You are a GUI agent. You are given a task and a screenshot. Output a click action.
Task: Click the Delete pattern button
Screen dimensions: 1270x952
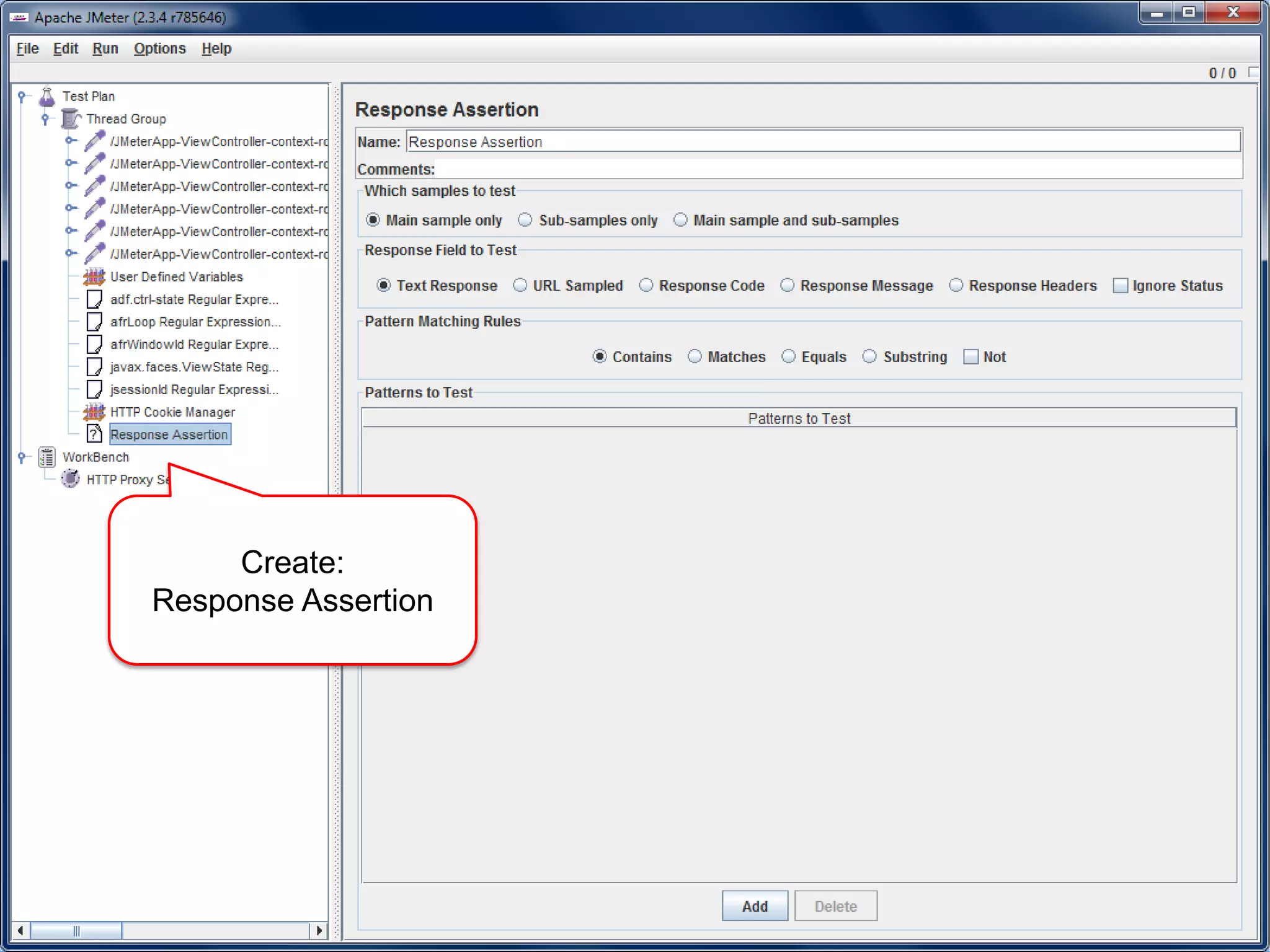836,906
